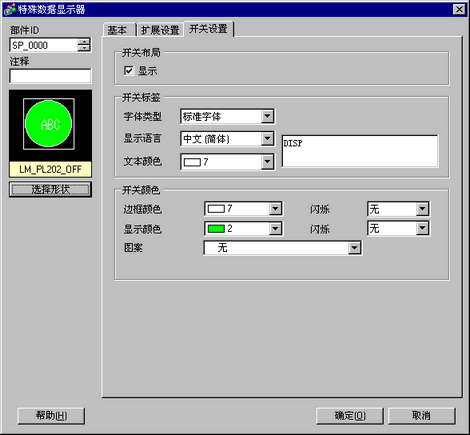The height and width of the screenshot is (435, 470).
Task: Switch to the 扩展设置 tab
Action: click(x=160, y=30)
